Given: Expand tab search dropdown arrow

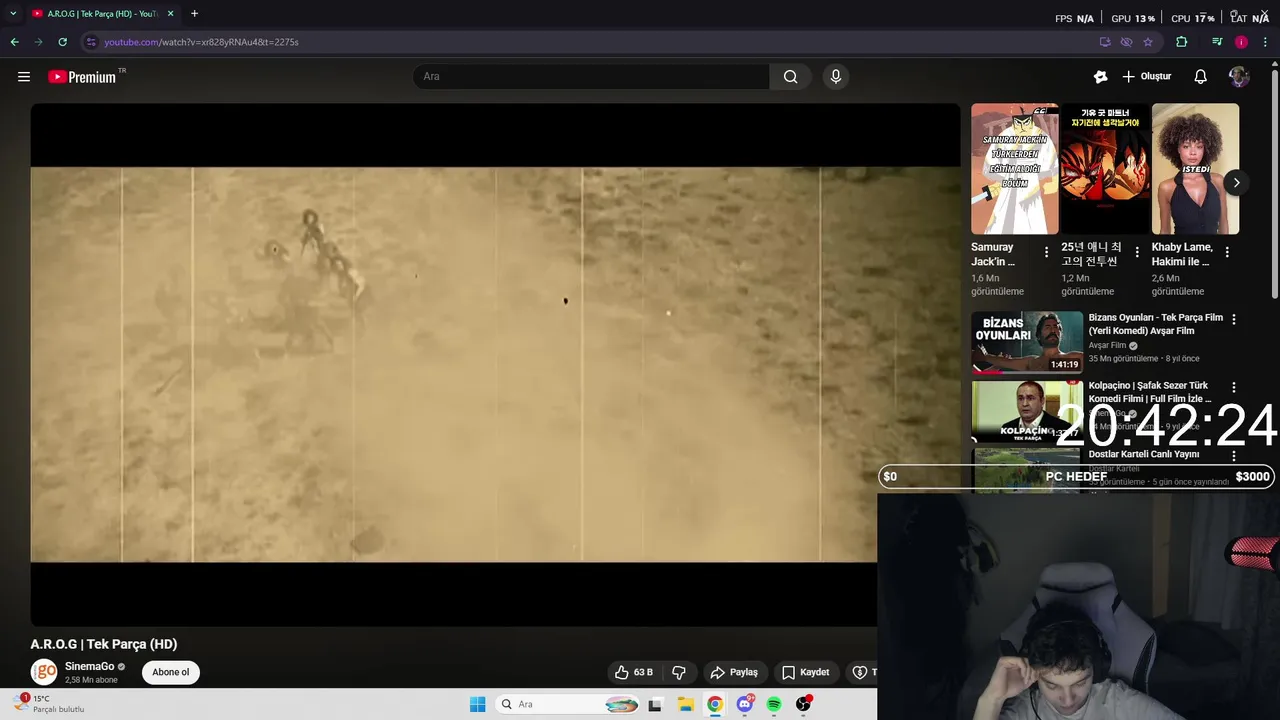Looking at the screenshot, I should pos(13,14).
